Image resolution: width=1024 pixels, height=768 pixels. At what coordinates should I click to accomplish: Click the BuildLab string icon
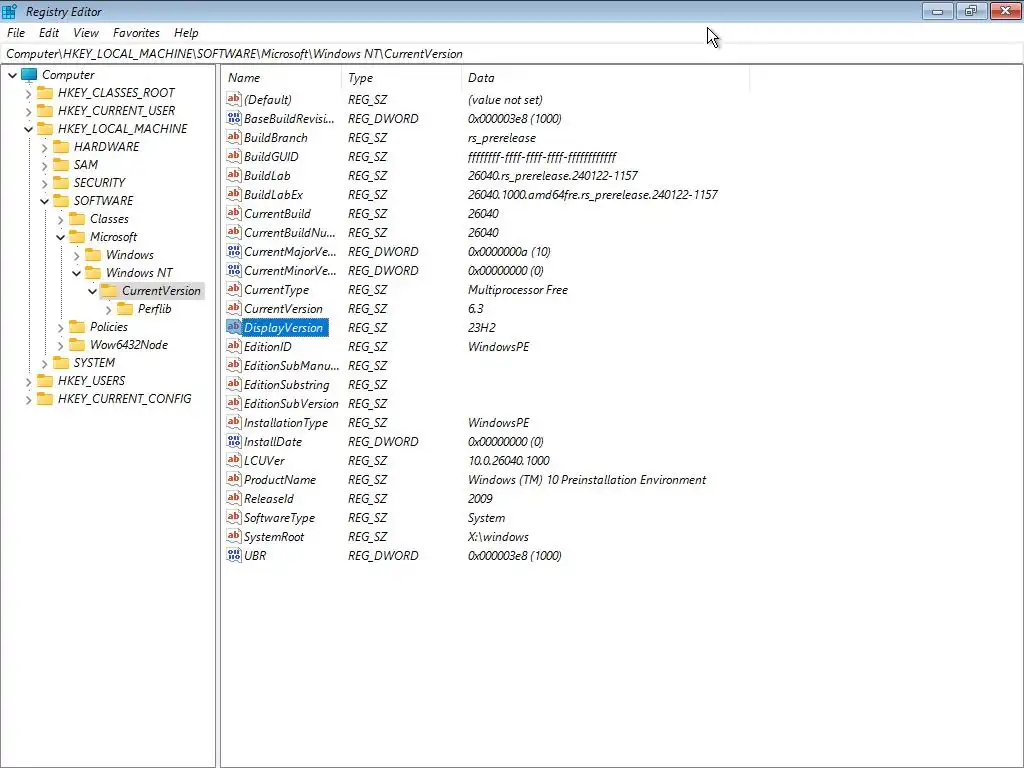pyautogui.click(x=234, y=175)
